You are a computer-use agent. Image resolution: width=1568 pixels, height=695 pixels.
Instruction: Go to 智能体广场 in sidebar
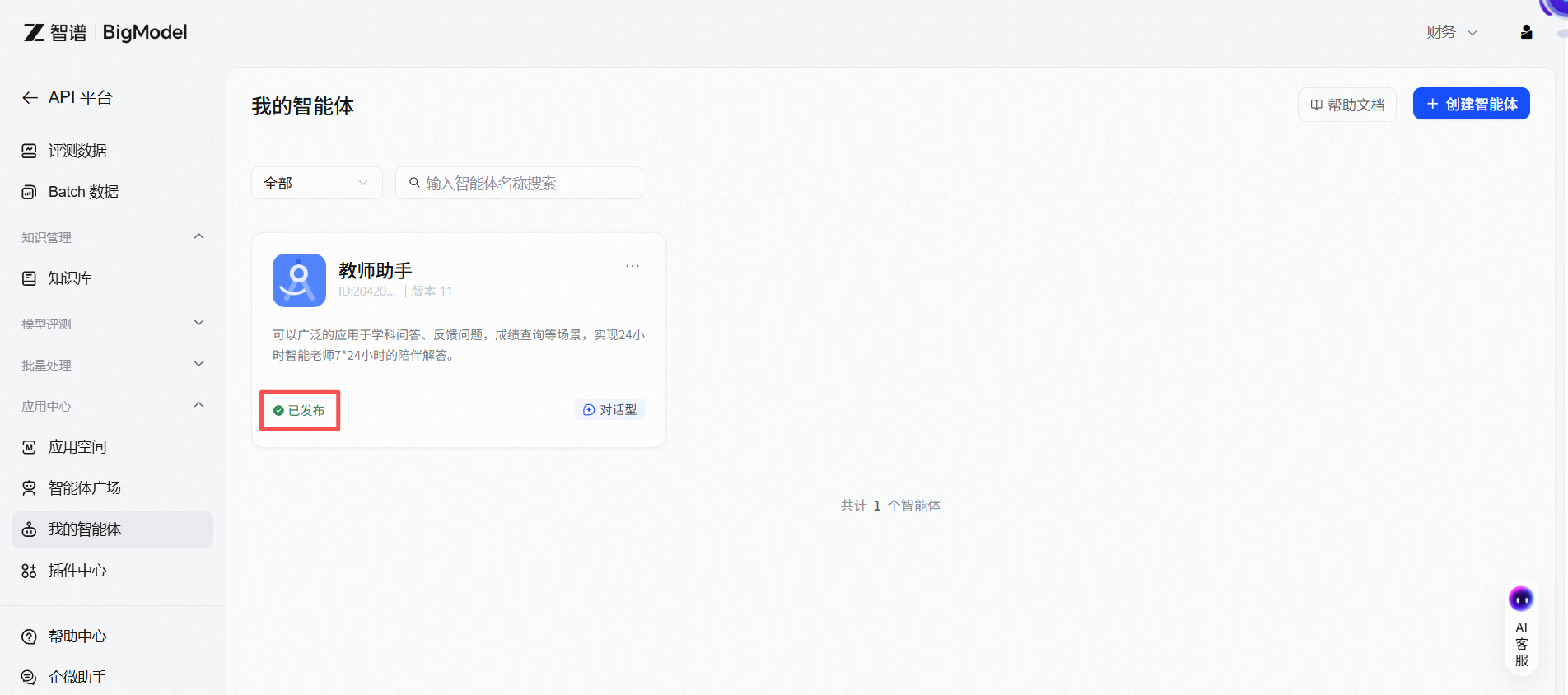(x=84, y=488)
